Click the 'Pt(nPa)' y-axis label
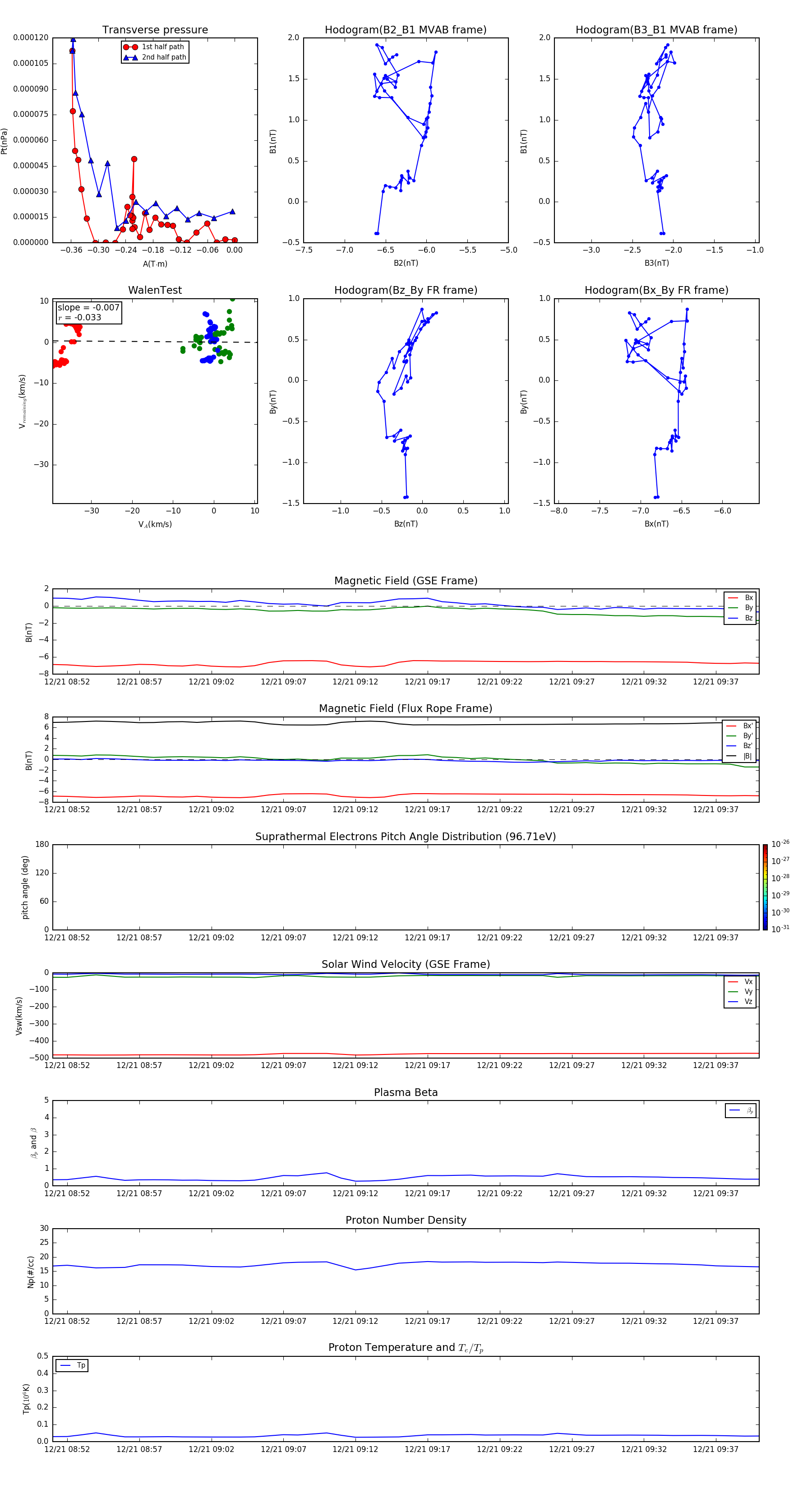 click(x=5, y=141)
